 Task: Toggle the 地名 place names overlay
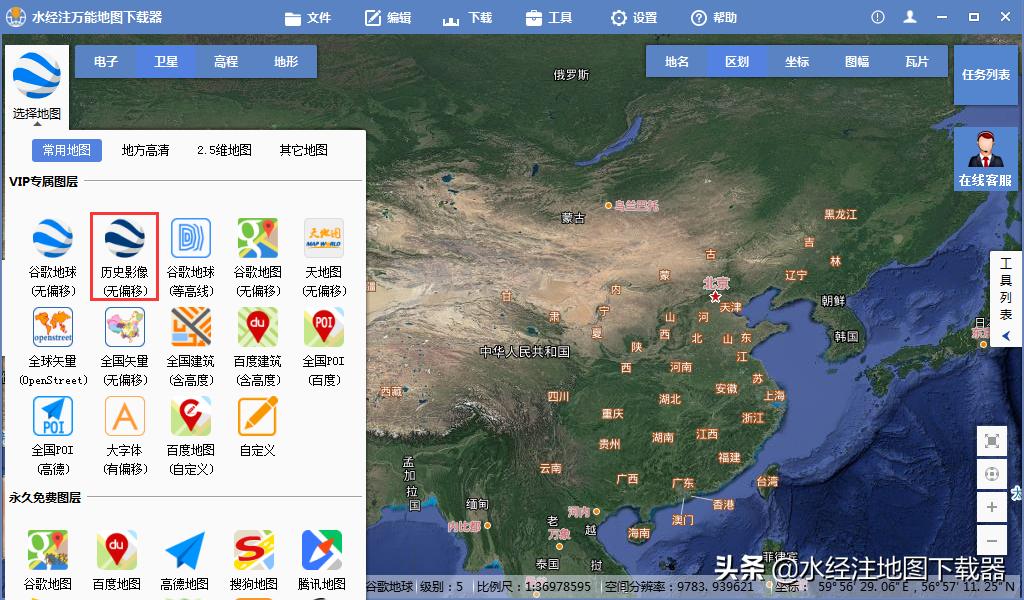pyautogui.click(x=676, y=61)
